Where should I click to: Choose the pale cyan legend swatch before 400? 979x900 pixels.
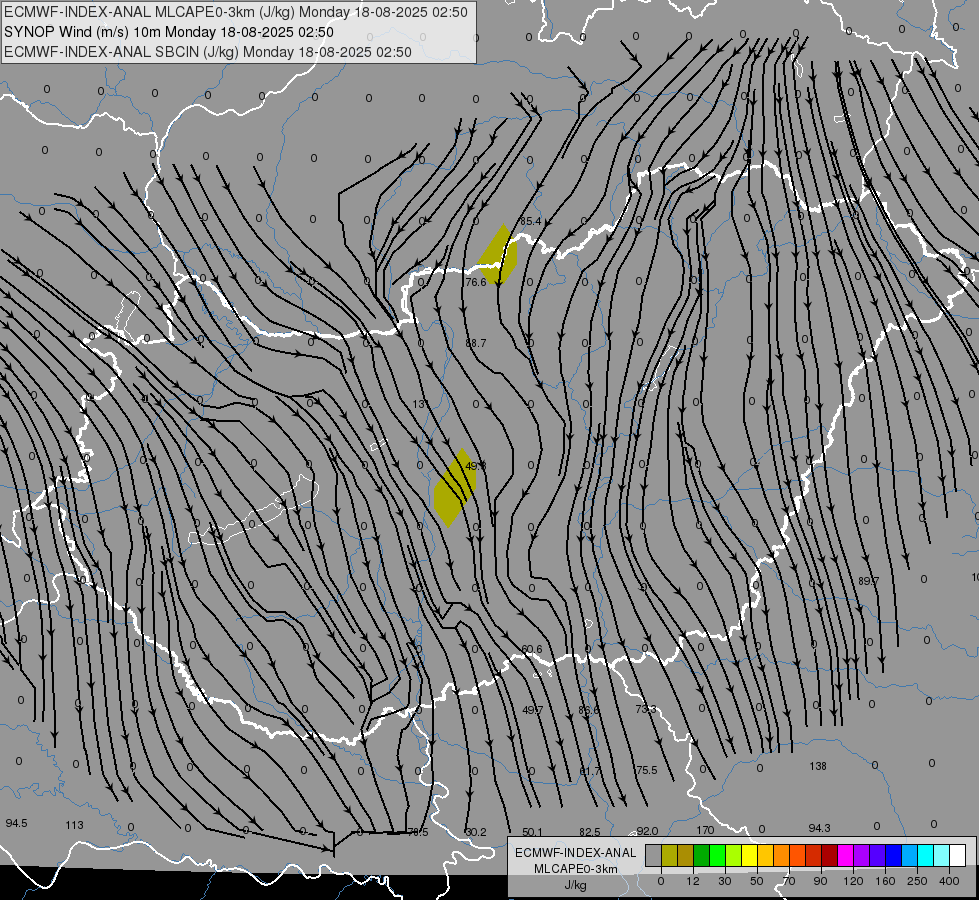(941, 855)
